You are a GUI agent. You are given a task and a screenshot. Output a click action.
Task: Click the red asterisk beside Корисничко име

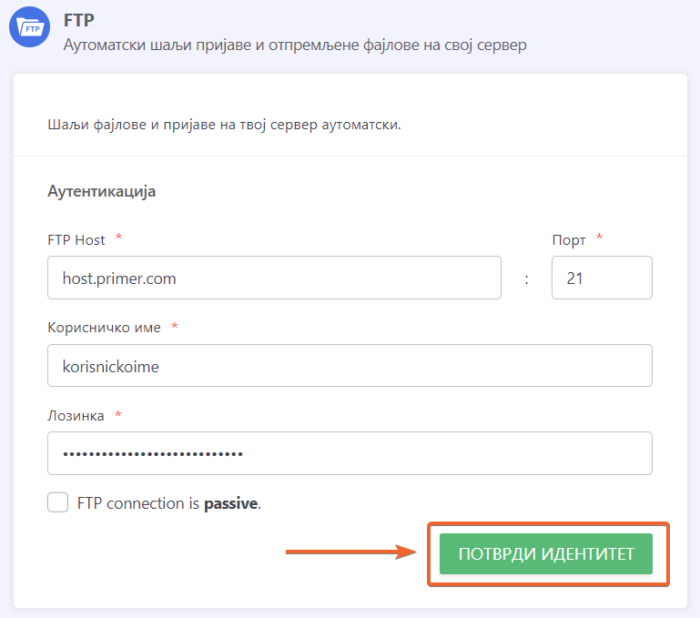coord(175,326)
